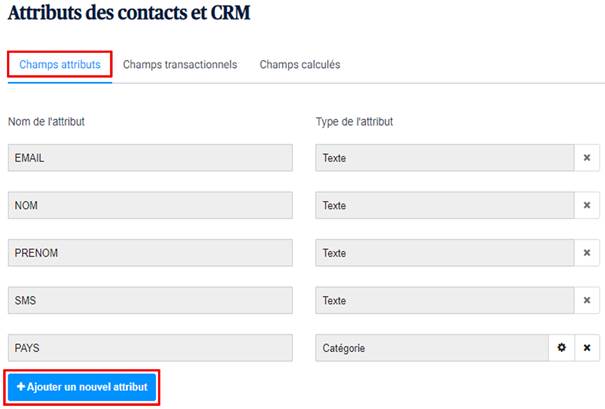The width and height of the screenshot is (605, 409).
Task: Open the PRENOM type Texte selector
Action: [x=443, y=253]
